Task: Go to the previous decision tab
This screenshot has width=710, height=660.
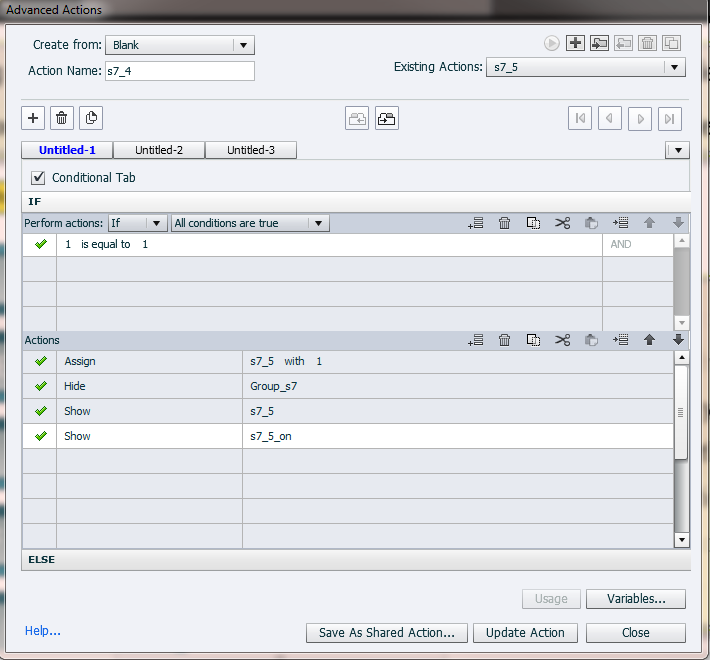Action: [610, 119]
